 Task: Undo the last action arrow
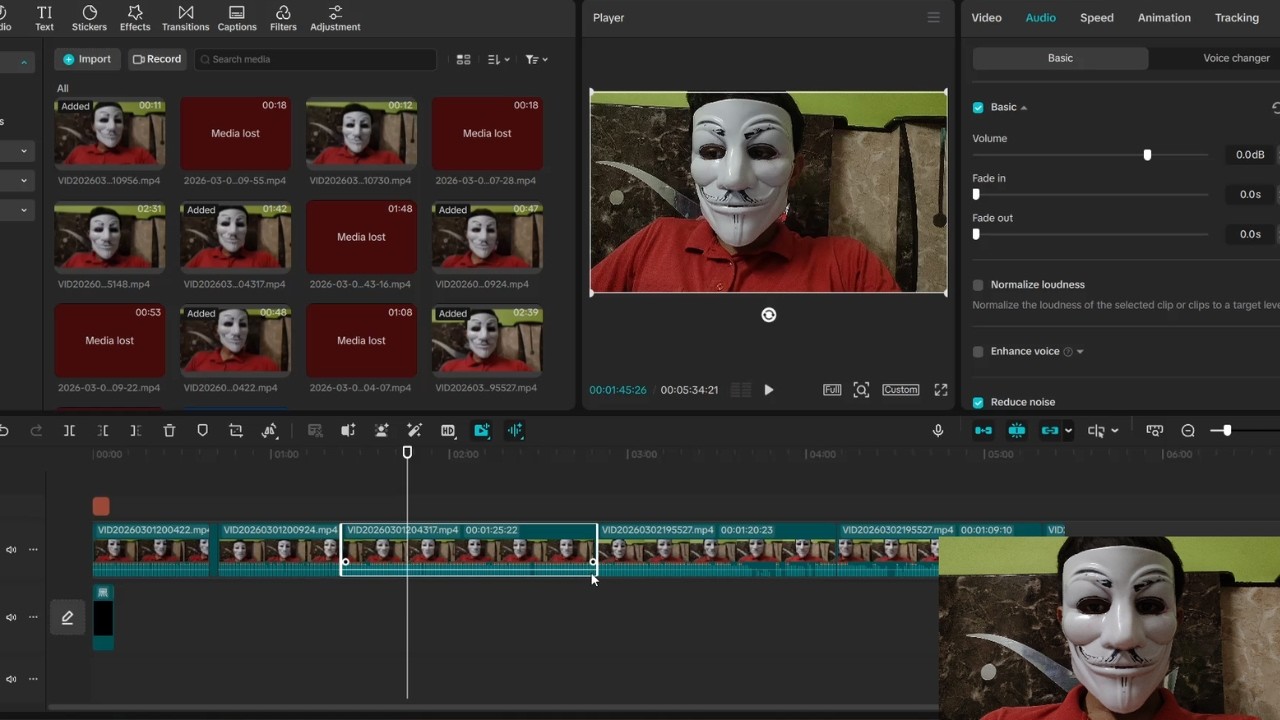pyautogui.click(x=4, y=431)
